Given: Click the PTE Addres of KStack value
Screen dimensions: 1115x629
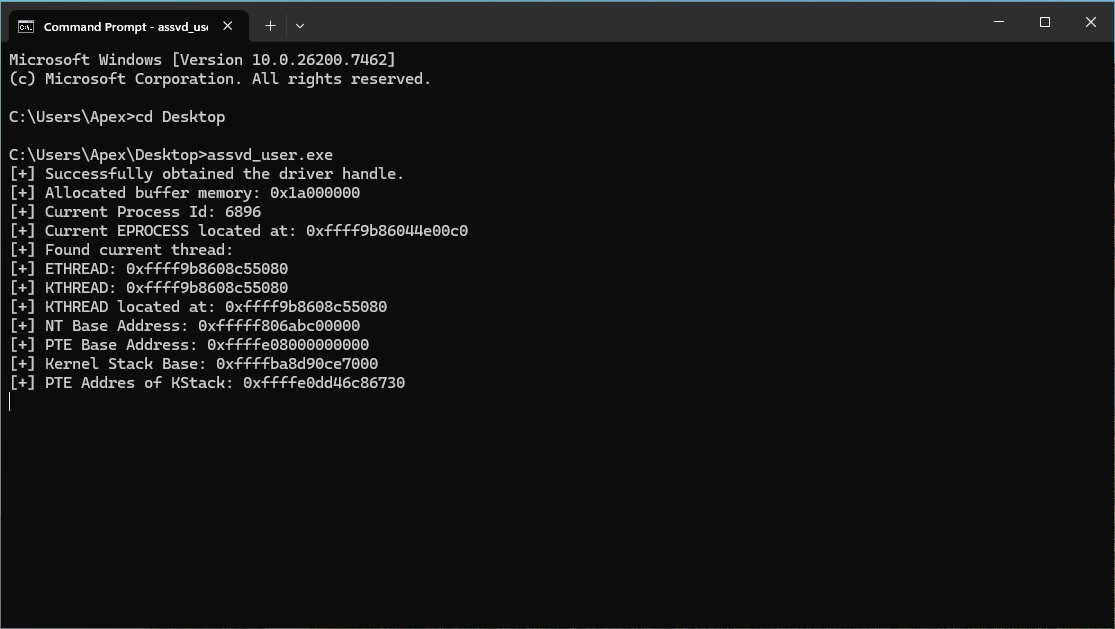Looking at the screenshot, I should 324,383.
